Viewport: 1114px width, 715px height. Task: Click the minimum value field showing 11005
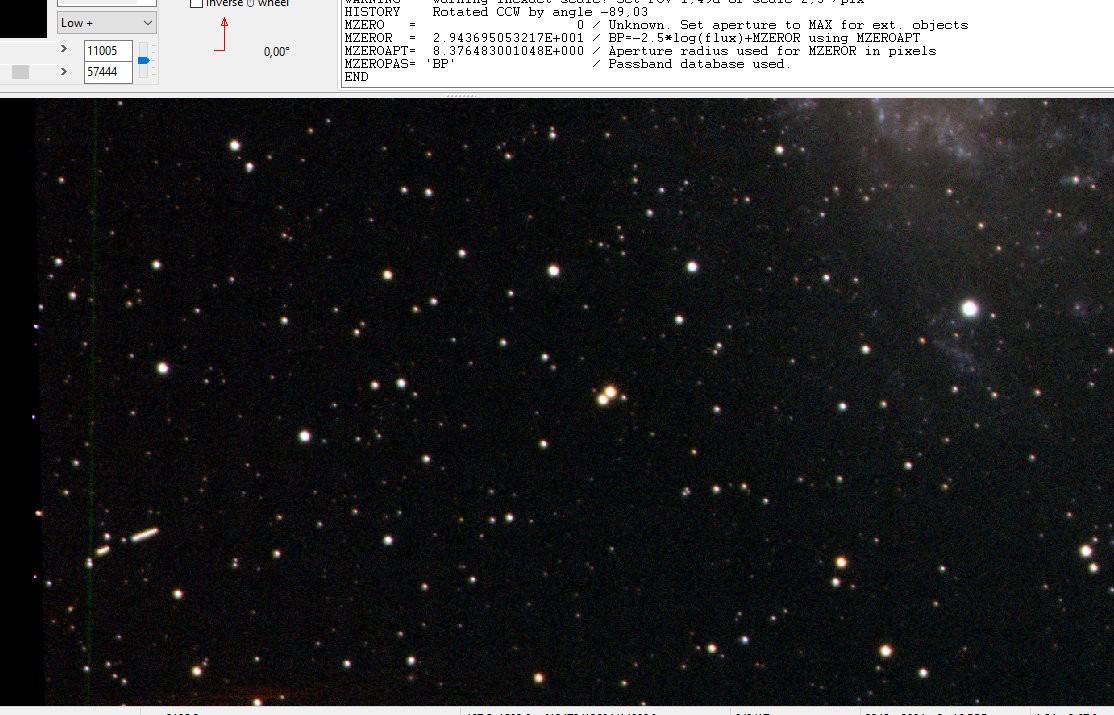click(108, 50)
